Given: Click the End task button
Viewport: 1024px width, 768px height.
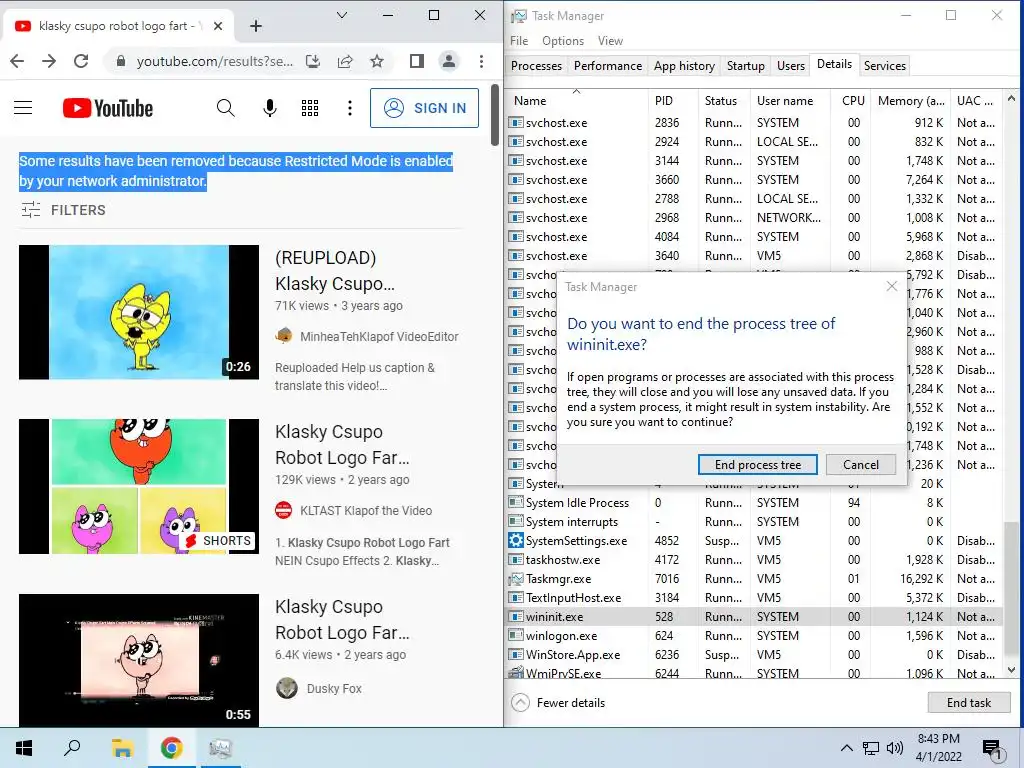Looking at the screenshot, I should pos(968,703).
